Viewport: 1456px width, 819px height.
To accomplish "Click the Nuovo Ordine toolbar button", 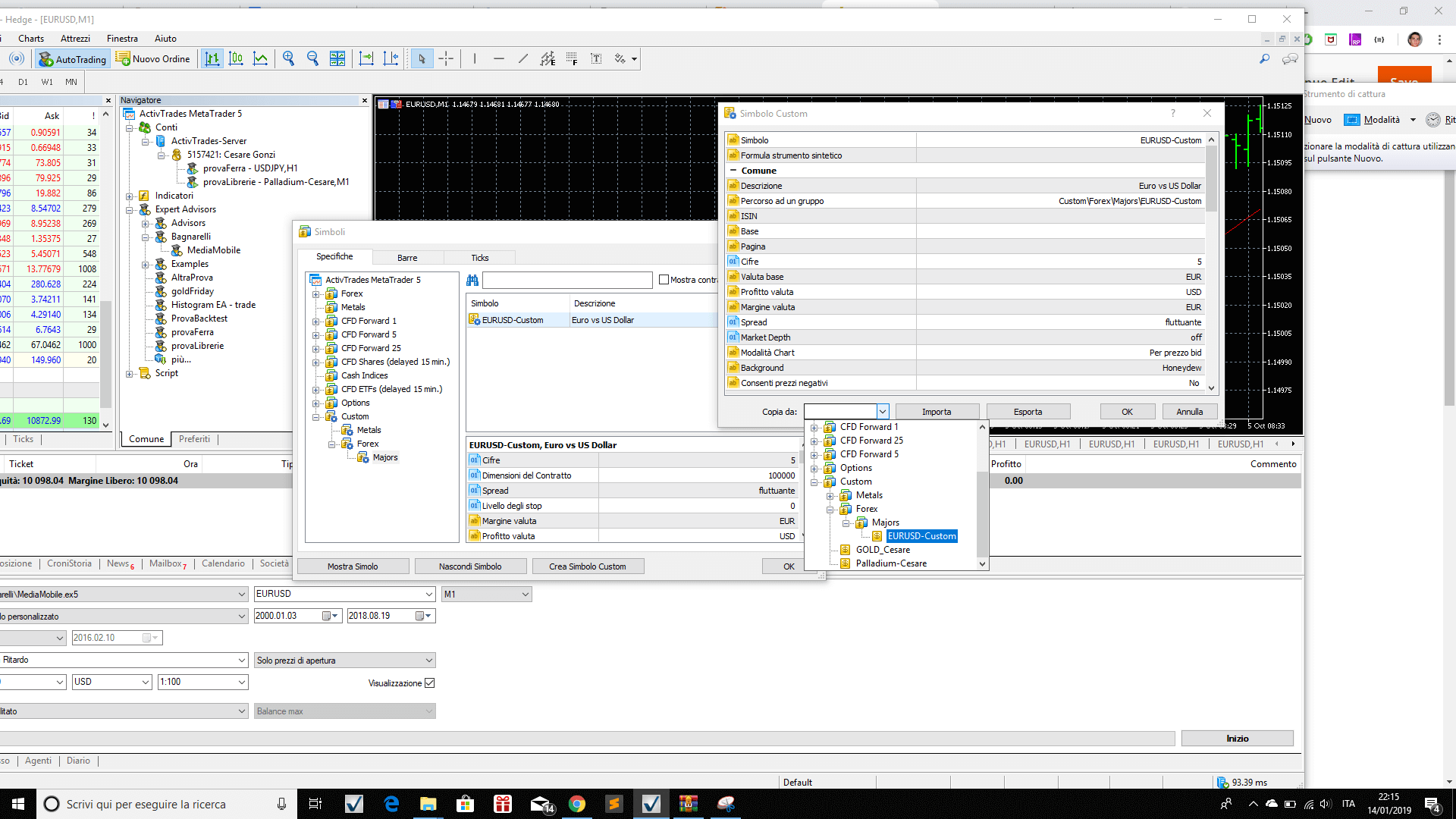I will [152, 59].
